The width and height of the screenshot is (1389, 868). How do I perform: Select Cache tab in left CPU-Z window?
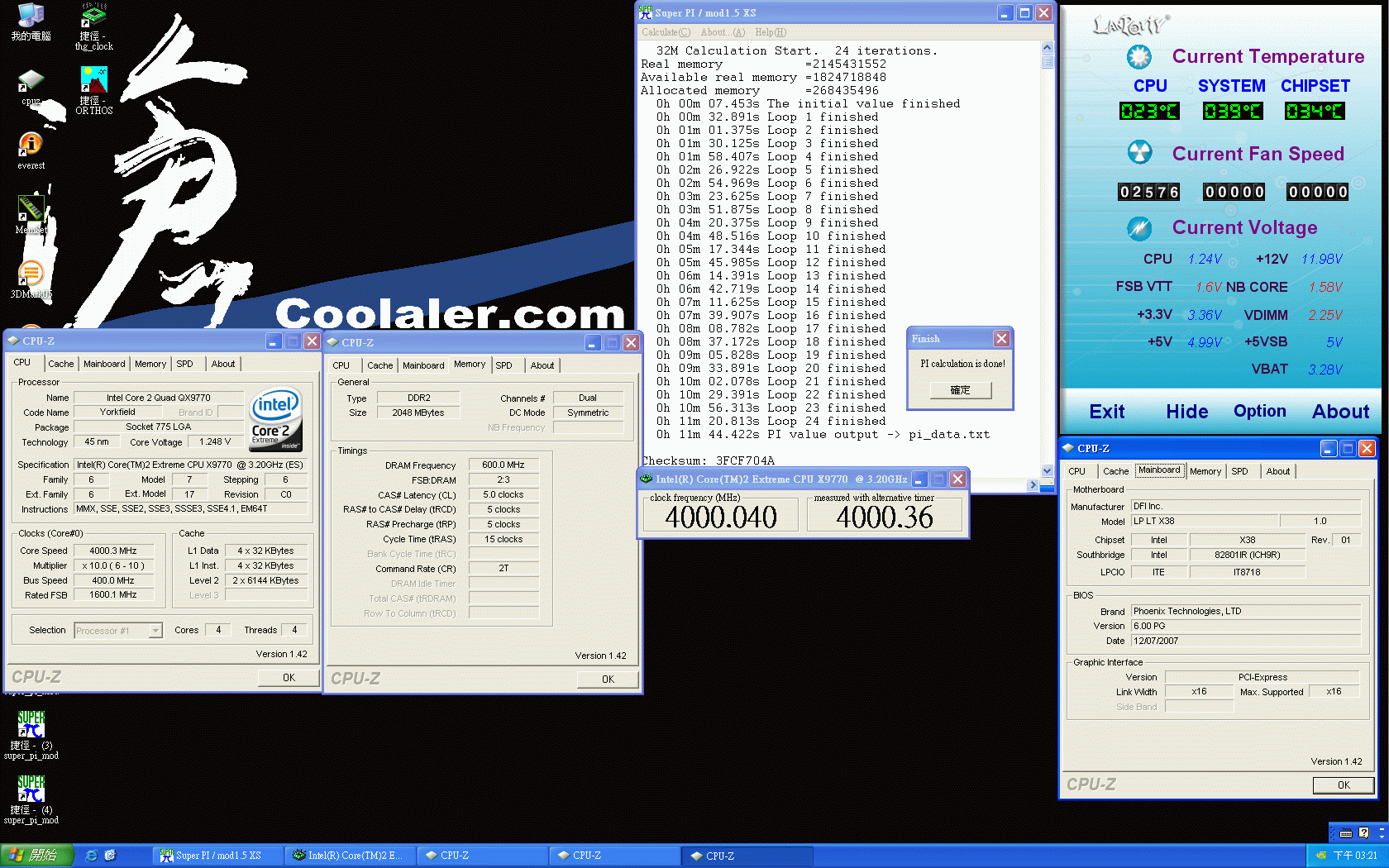click(x=60, y=364)
